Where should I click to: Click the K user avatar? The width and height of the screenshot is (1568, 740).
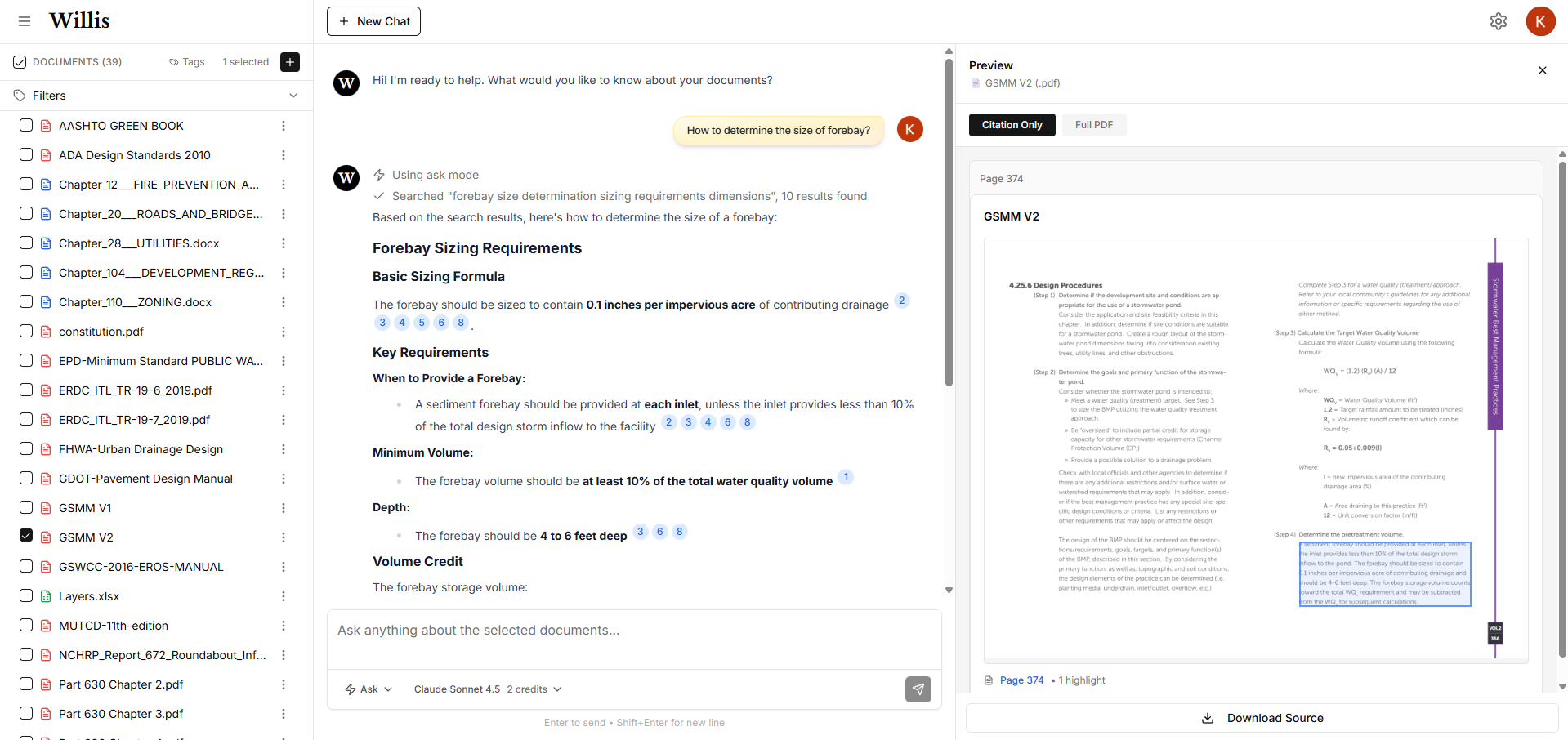click(x=1541, y=21)
